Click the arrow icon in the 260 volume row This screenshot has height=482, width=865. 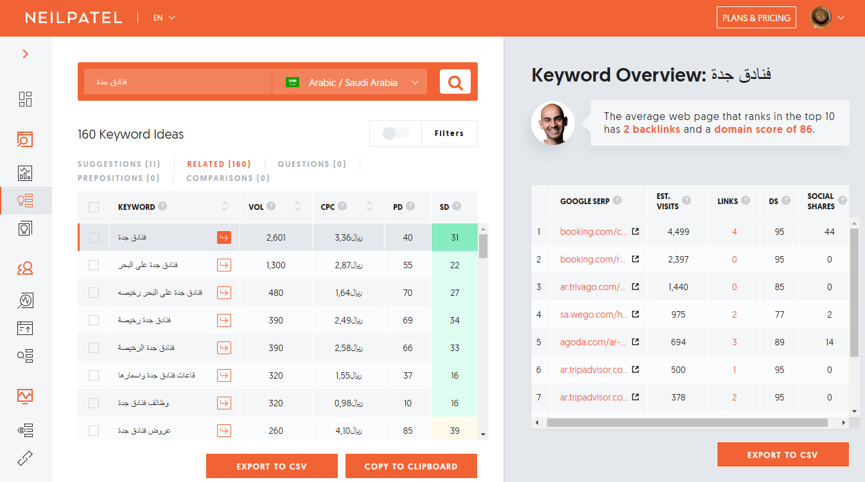click(224, 431)
